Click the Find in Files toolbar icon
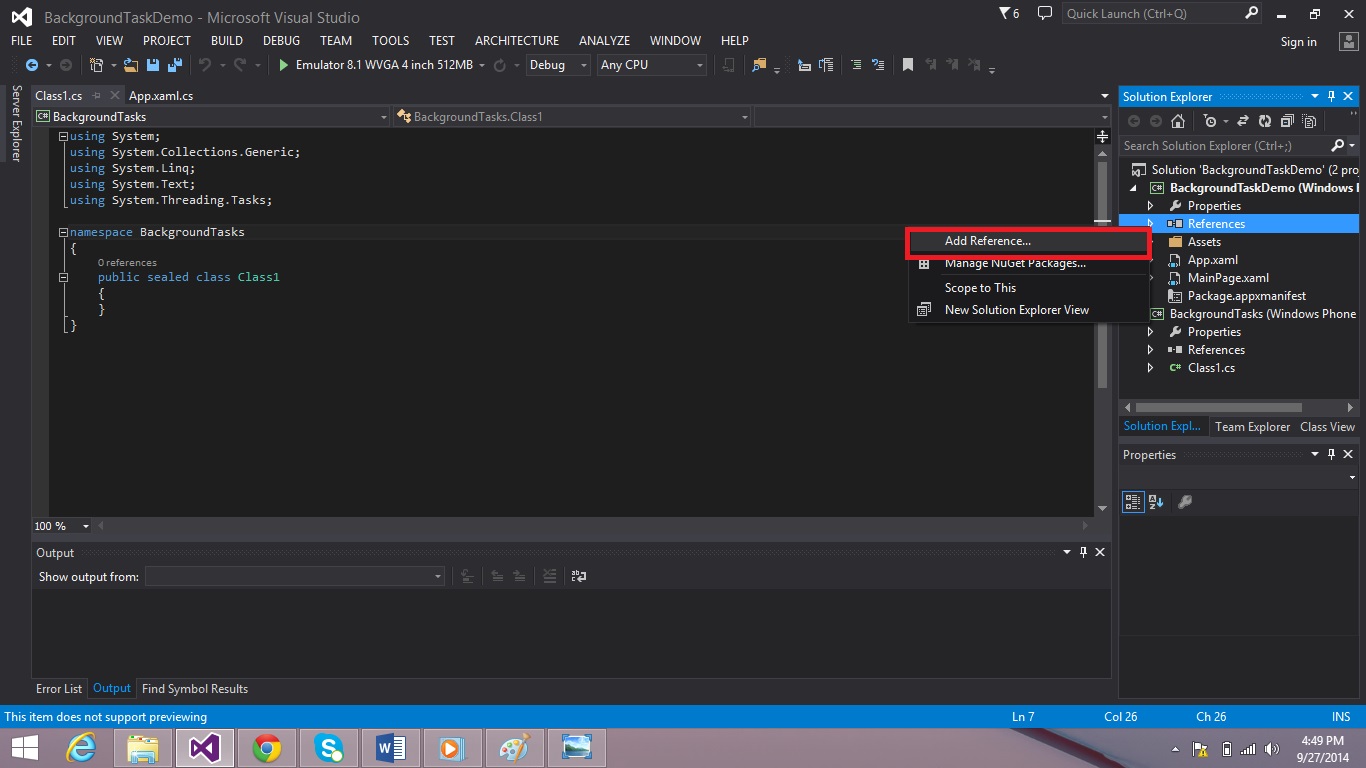 (760, 65)
